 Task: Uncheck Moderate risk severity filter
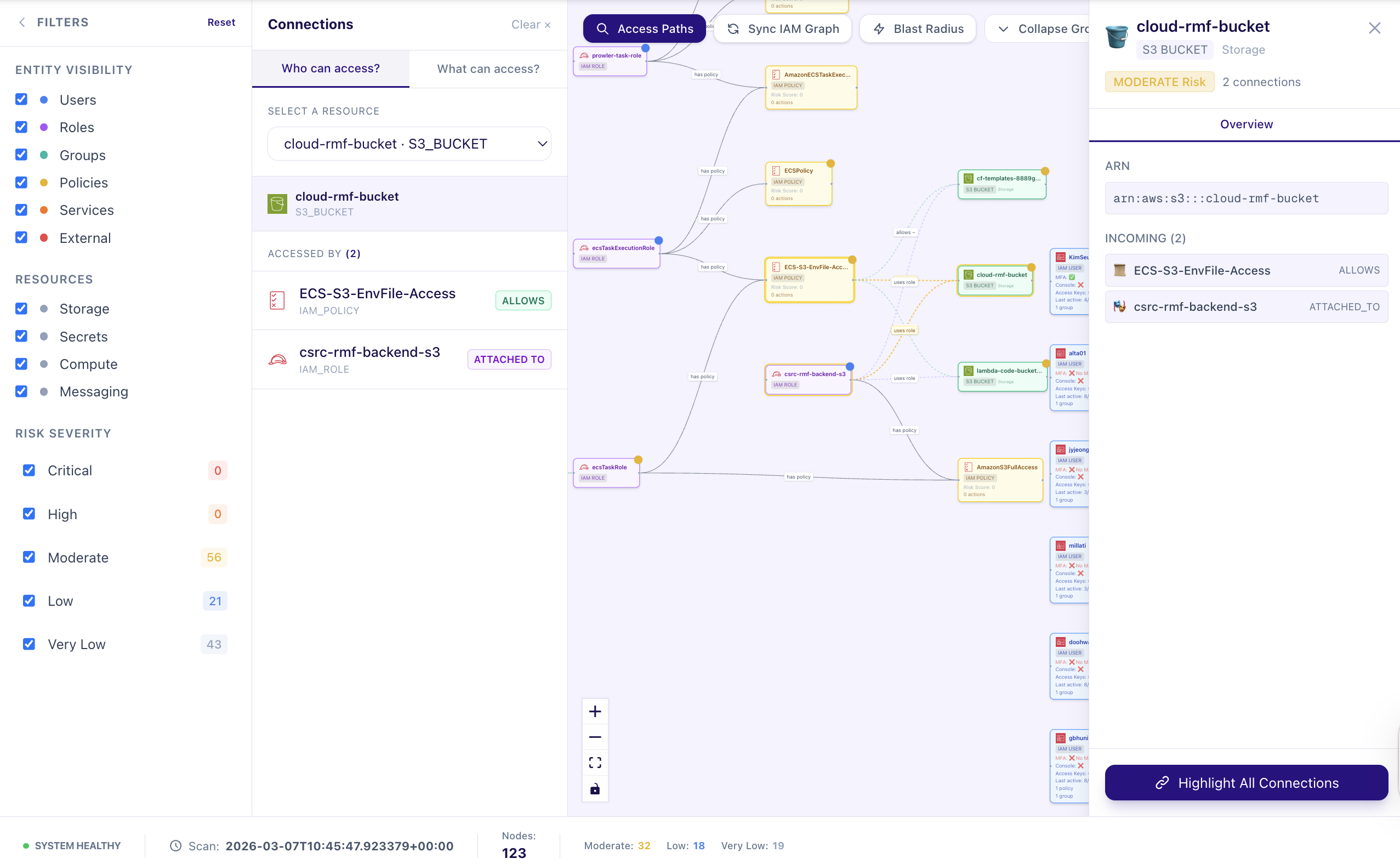pyautogui.click(x=29, y=557)
